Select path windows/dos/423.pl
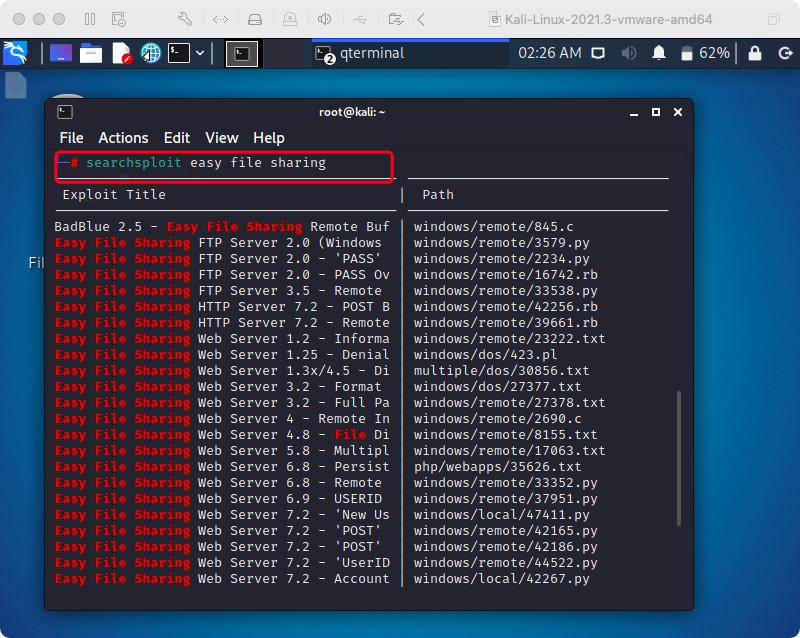The height and width of the screenshot is (638, 800). [485, 355]
